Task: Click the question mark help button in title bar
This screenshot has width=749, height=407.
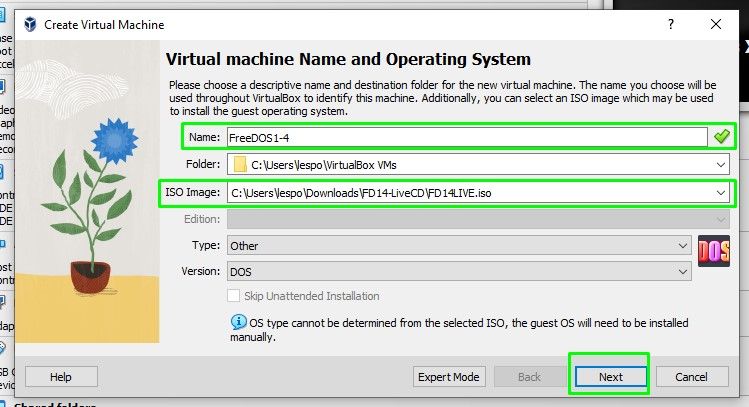Action: [x=671, y=24]
